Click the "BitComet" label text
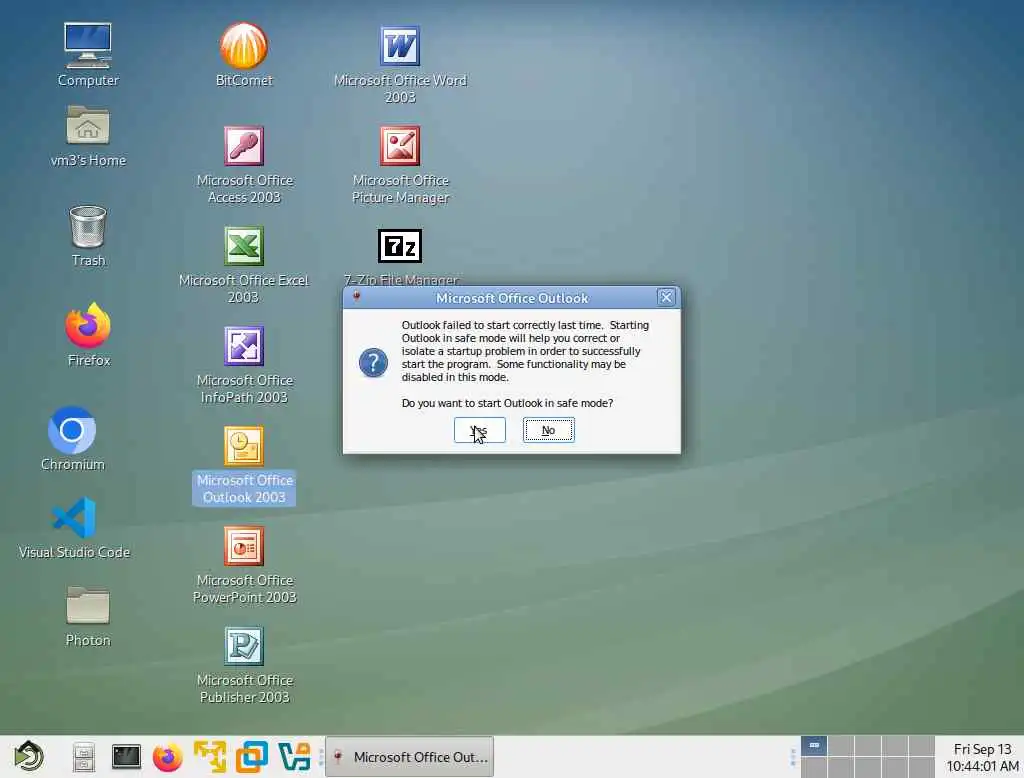 pyautogui.click(x=244, y=80)
